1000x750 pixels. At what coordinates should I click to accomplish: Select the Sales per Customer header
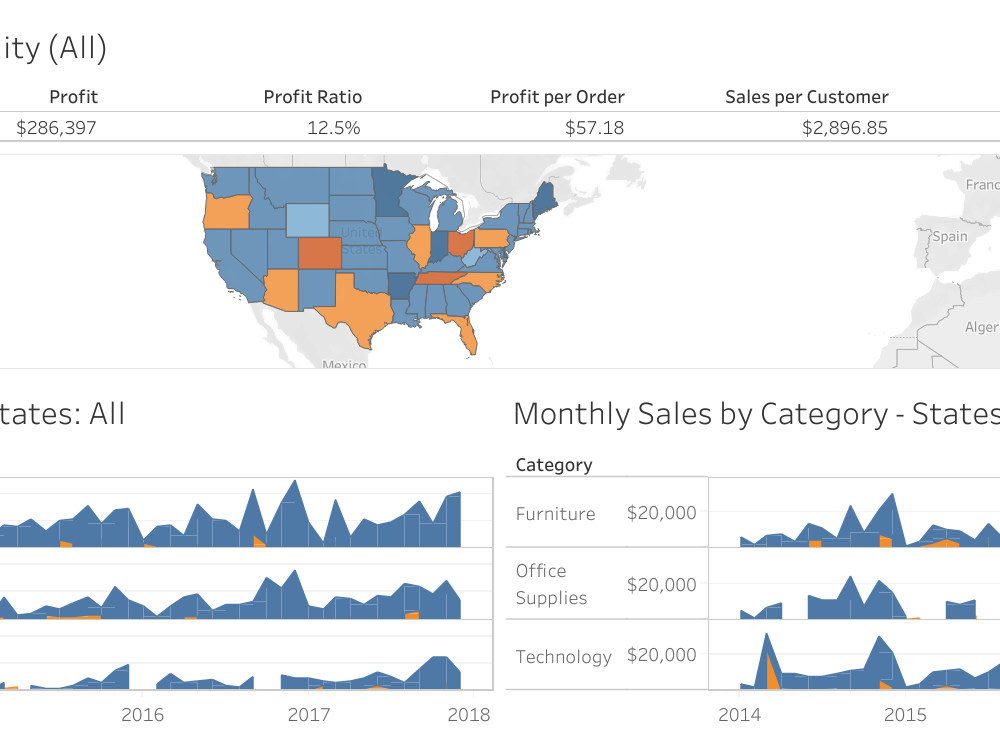click(x=806, y=97)
